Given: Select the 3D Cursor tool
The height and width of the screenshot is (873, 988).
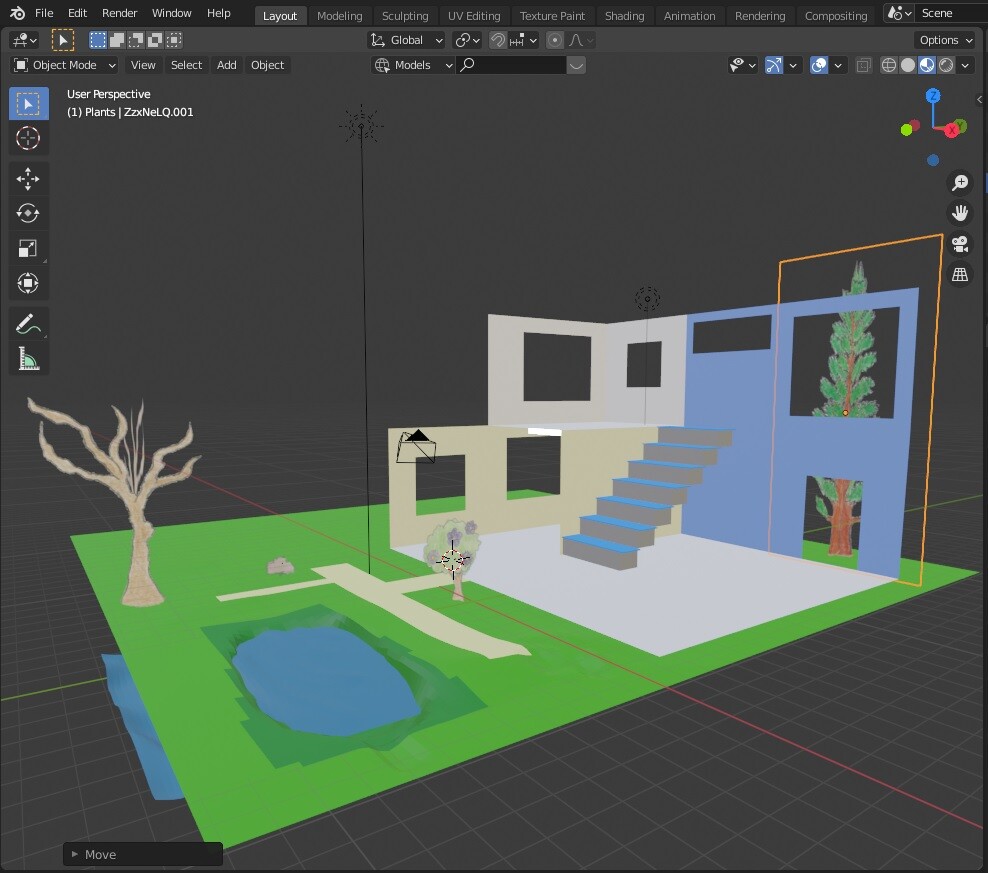Looking at the screenshot, I should coord(28,138).
